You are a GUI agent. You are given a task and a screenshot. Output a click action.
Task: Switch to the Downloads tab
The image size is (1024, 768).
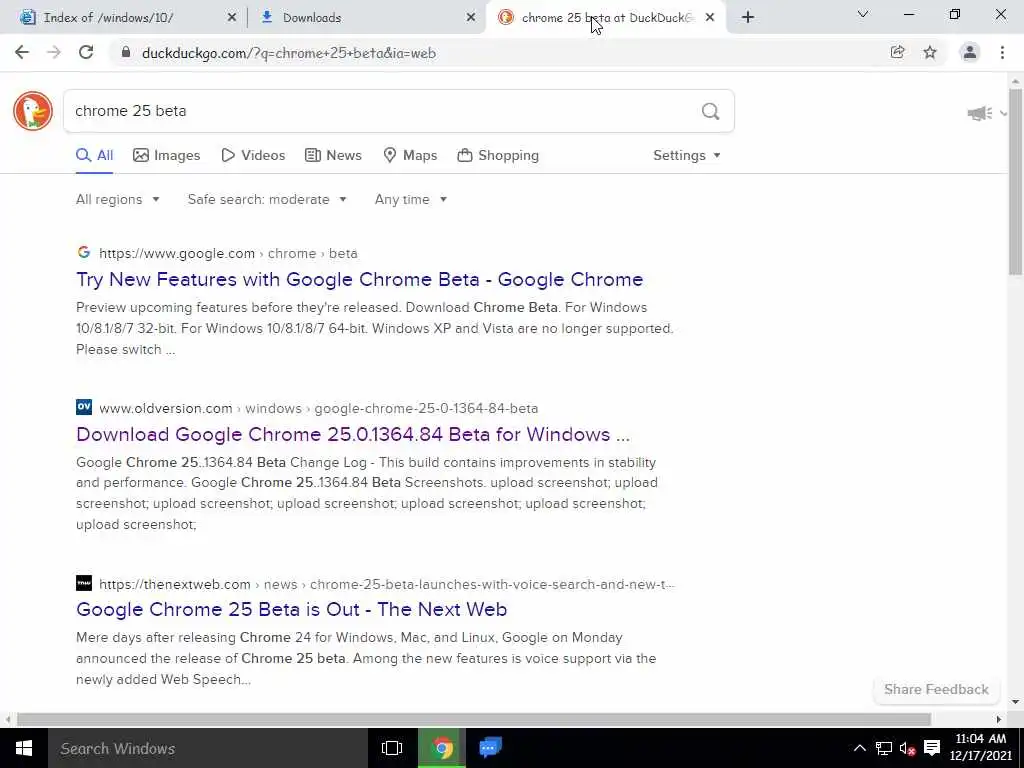pos(366,18)
